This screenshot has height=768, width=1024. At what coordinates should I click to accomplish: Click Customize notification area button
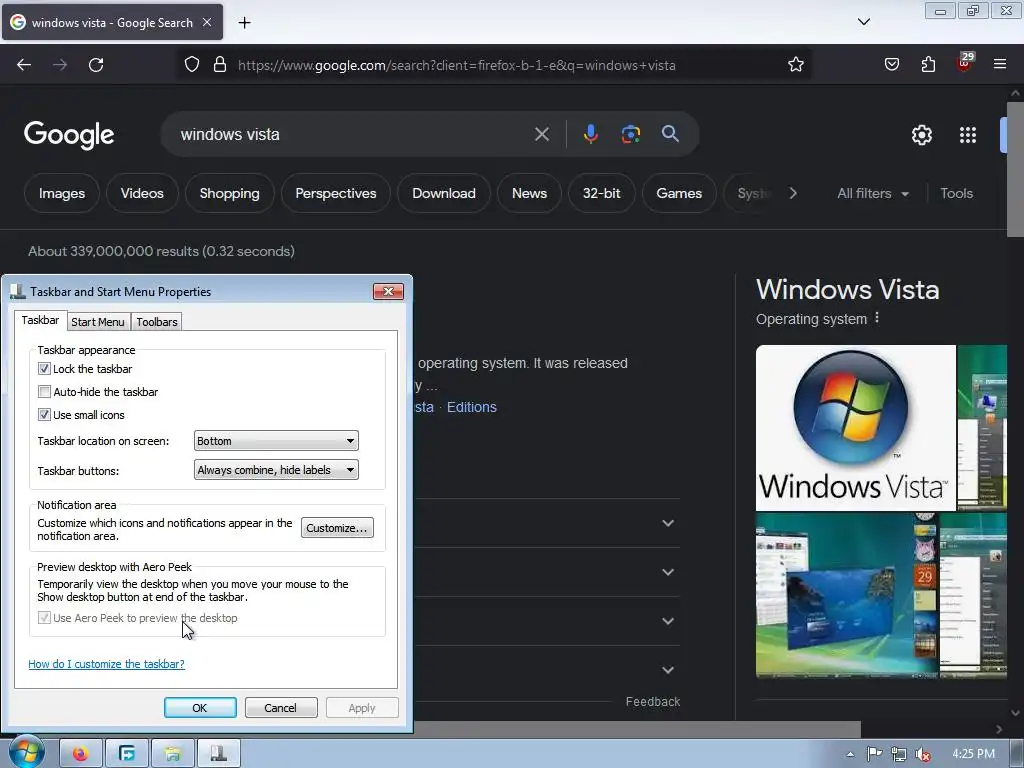[337, 528]
